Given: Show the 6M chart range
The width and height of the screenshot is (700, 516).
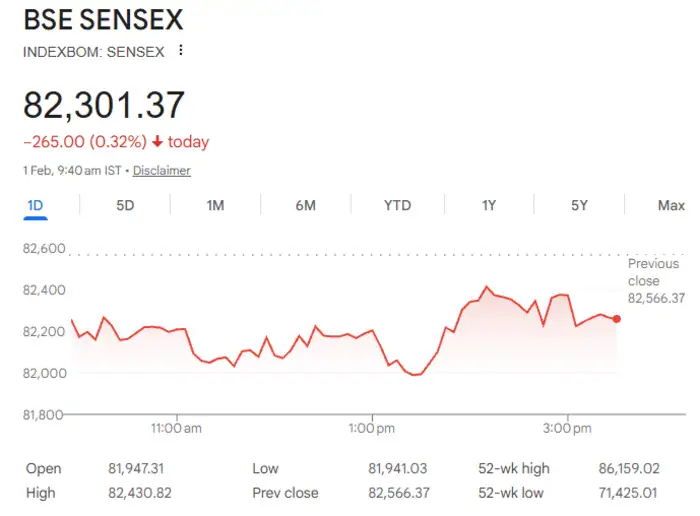Looking at the screenshot, I should point(306,206).
